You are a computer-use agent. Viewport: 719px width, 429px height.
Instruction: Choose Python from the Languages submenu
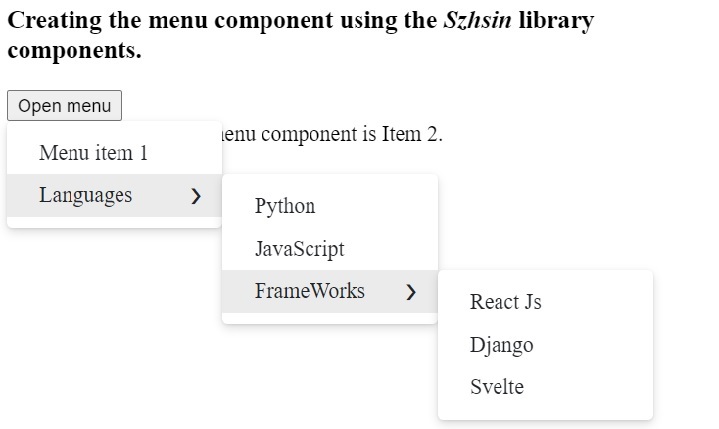coord(285,206)
